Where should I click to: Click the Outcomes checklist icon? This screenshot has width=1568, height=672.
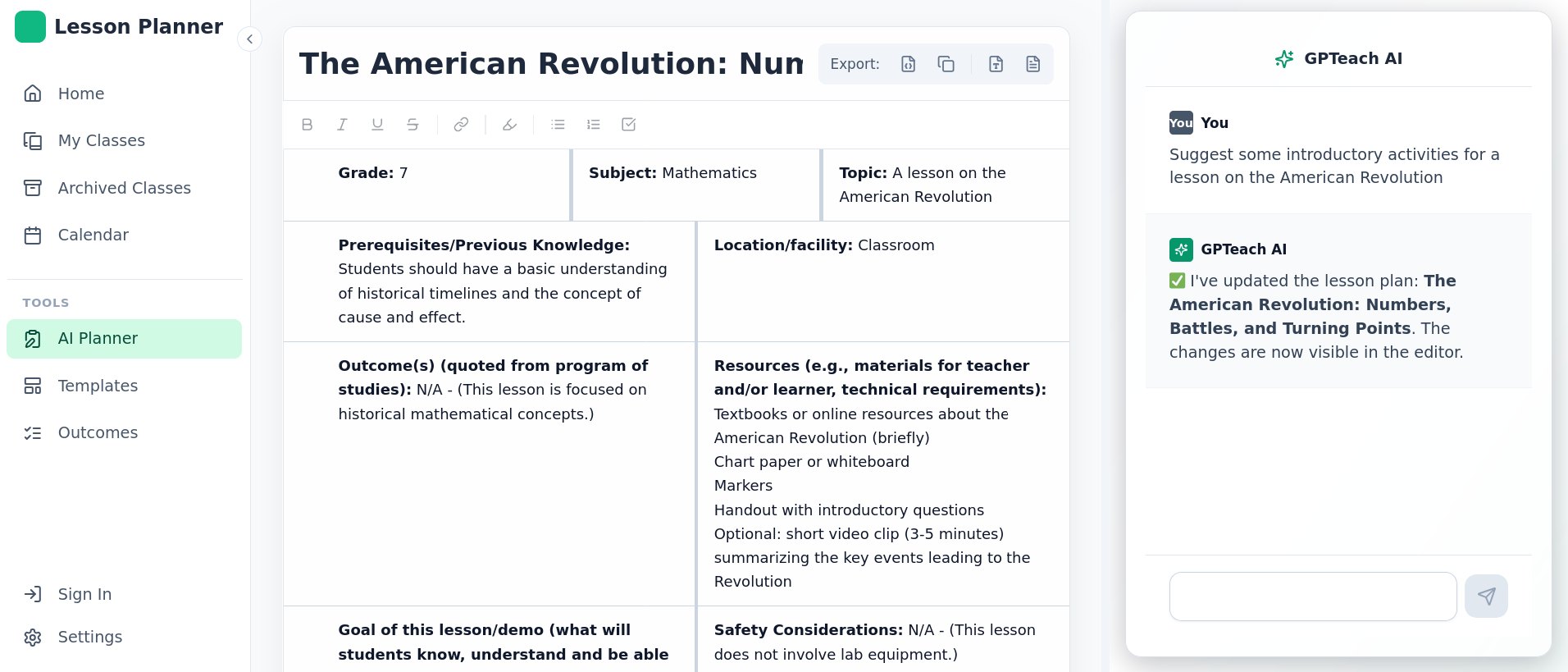(33, 433)
